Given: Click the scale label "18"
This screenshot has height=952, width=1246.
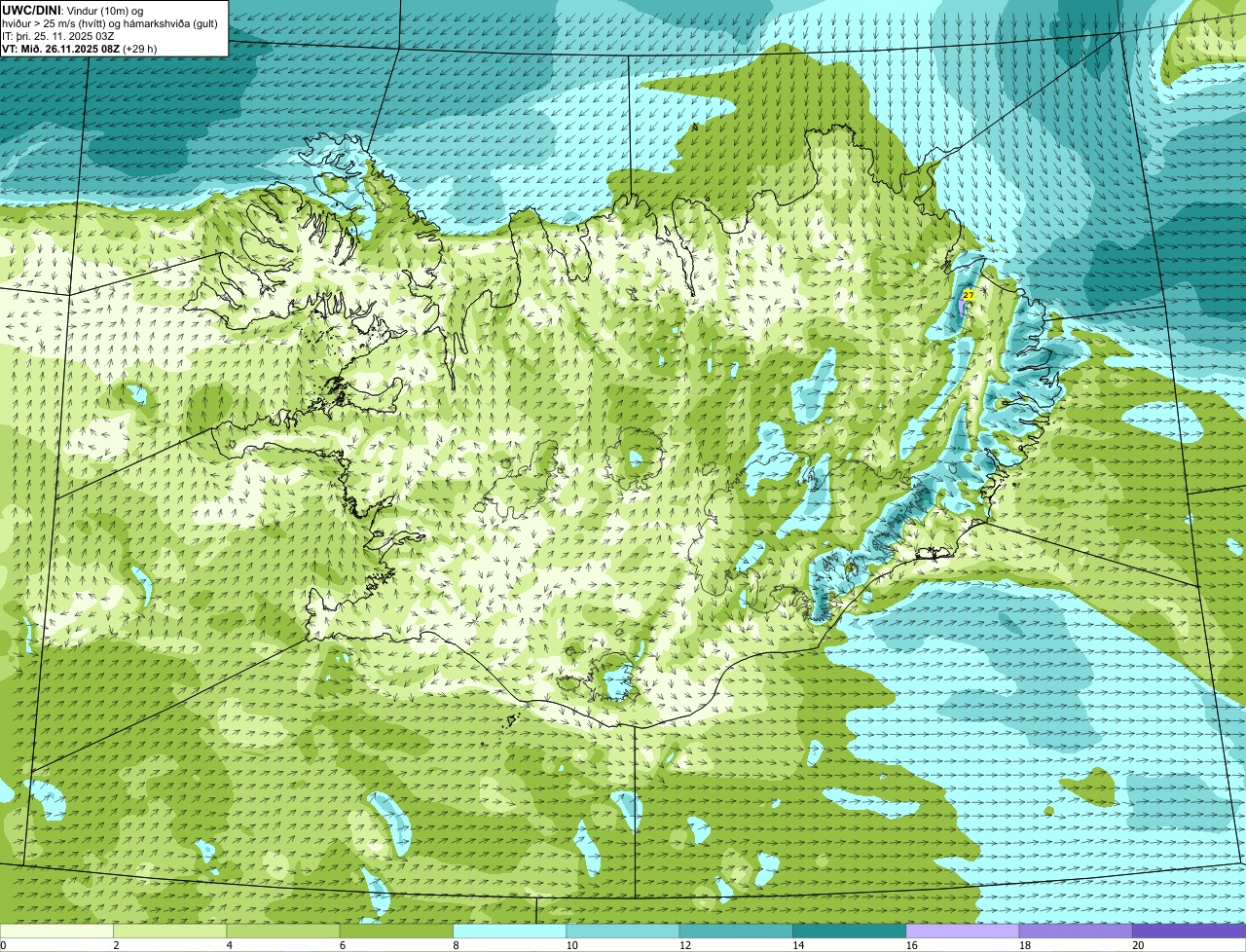Looking at the screenshot, I should [1023, 945].
